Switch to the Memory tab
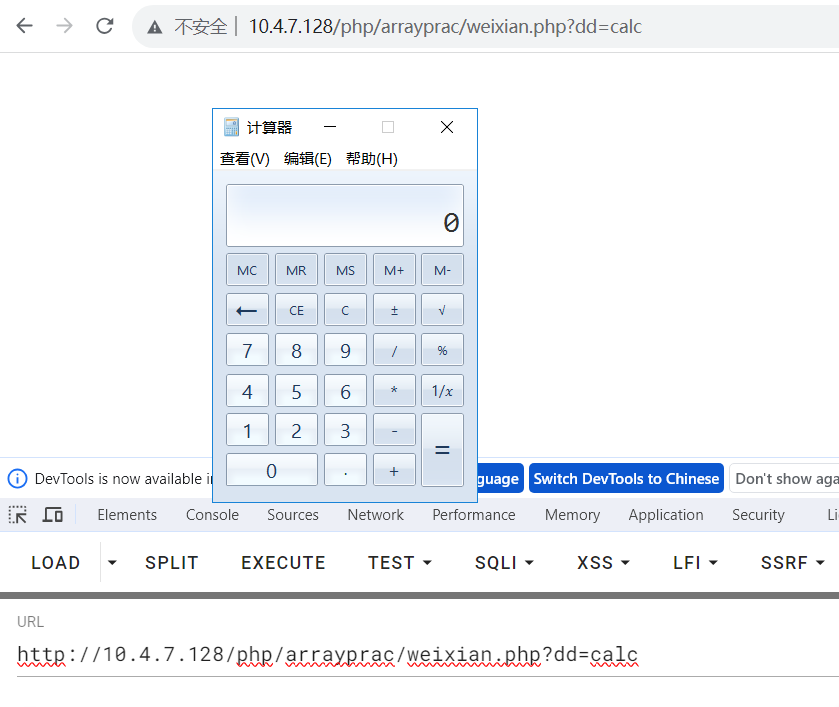The image size is (839, 707). point(572,515)
